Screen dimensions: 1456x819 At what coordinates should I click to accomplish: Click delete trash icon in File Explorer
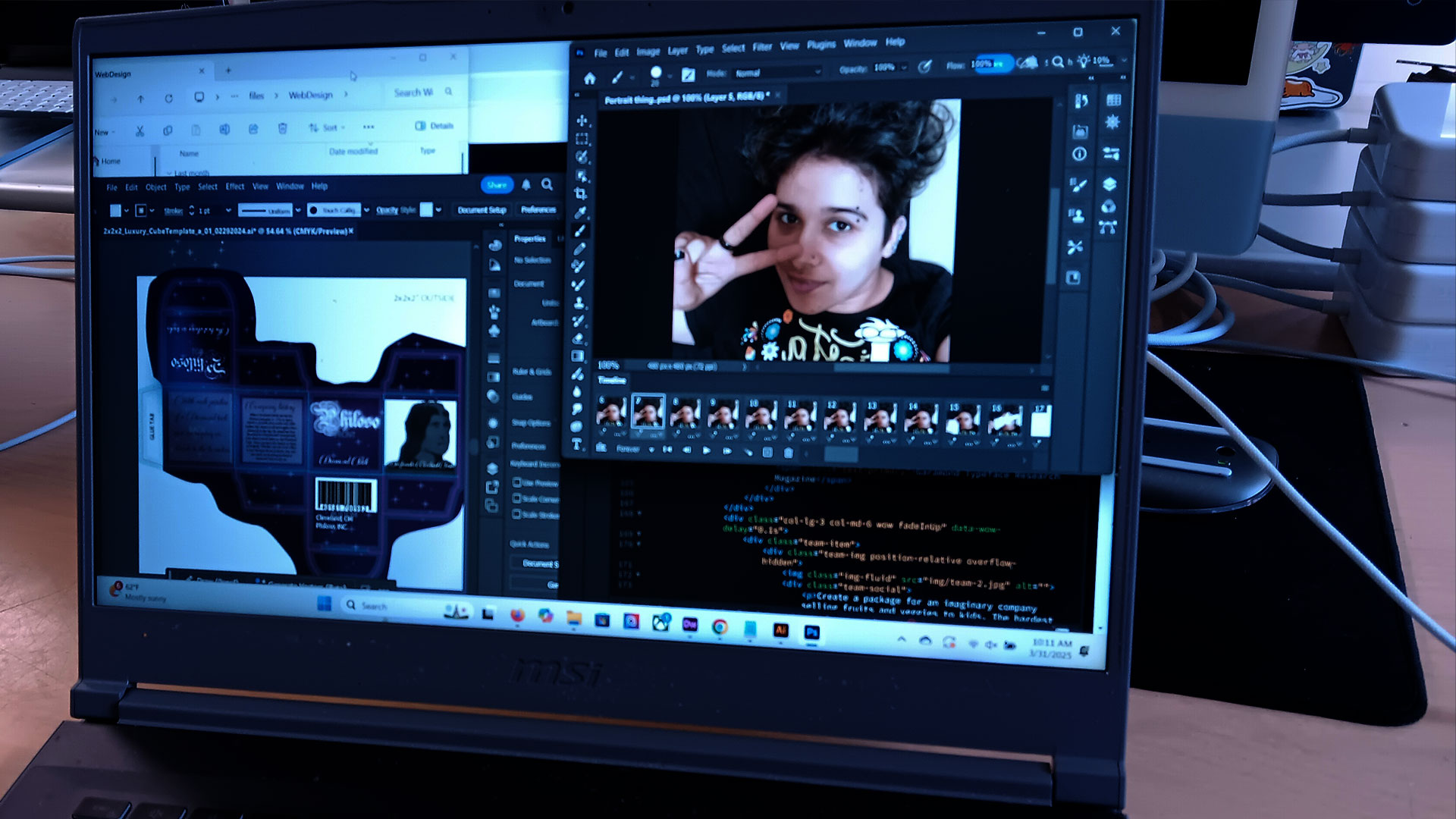282,129
